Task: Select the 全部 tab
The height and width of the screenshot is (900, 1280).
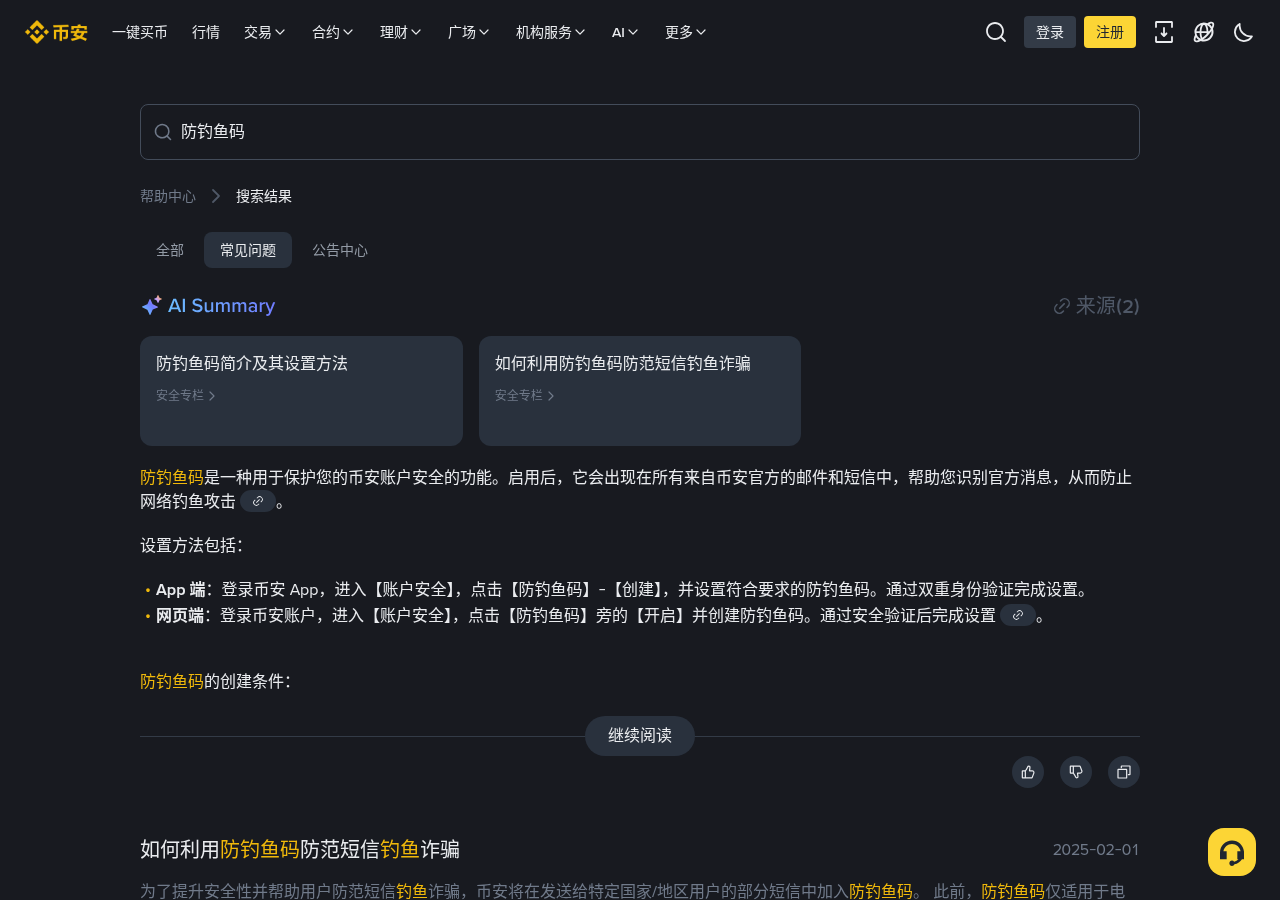Action: [x=170, y=250]
